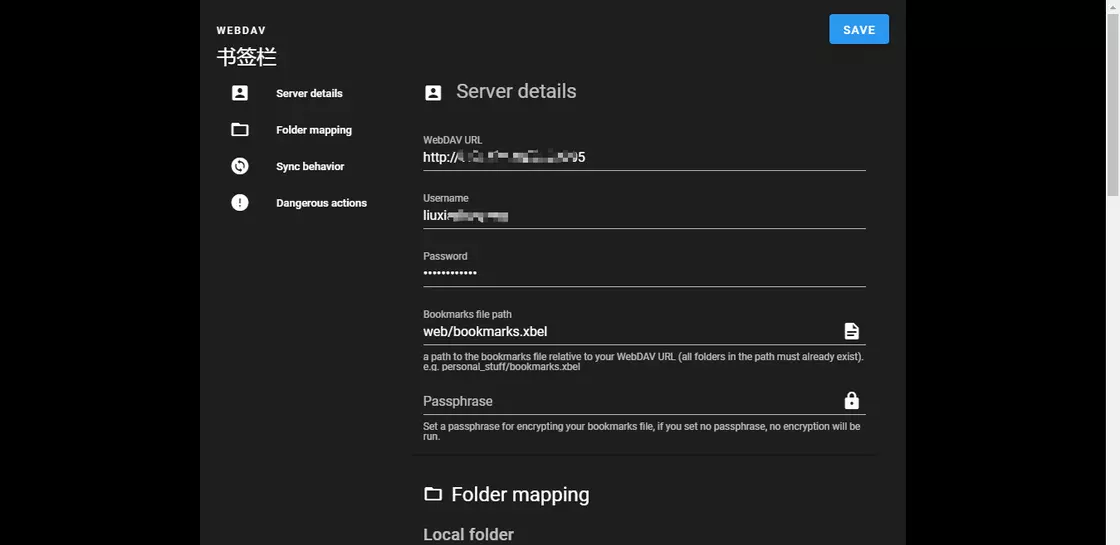Click the Folder mapping section heading
This screenshot has height=545, width=1120.
click(520, 494)
